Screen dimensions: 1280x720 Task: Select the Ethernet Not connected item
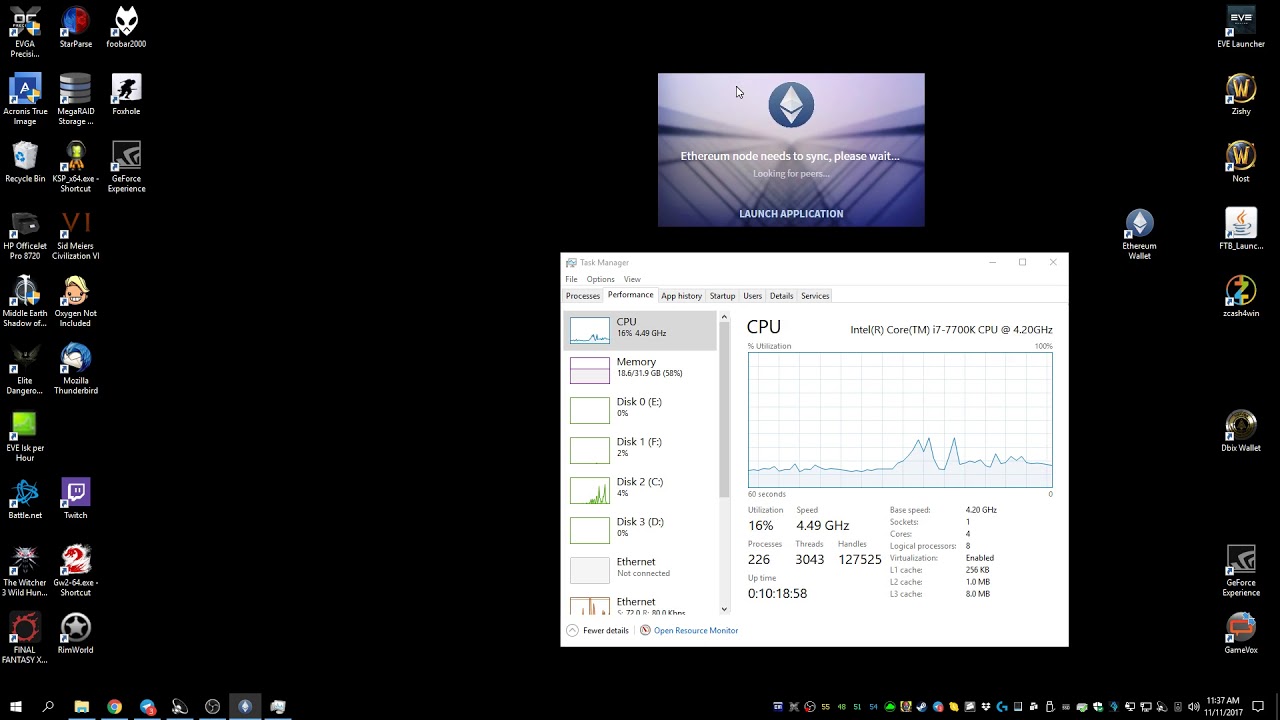pos(640,569)
